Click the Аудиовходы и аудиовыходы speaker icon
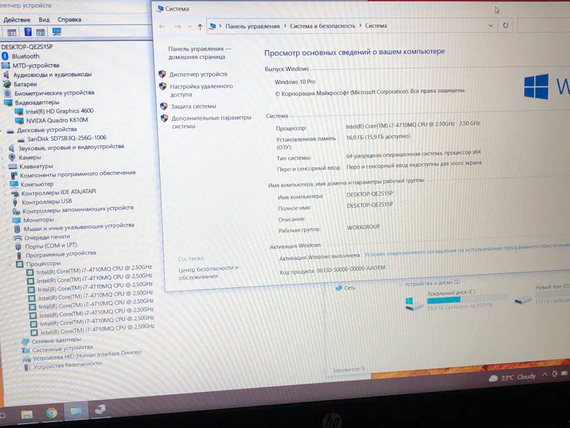This screenshot has width=570, height=428. 6,75
